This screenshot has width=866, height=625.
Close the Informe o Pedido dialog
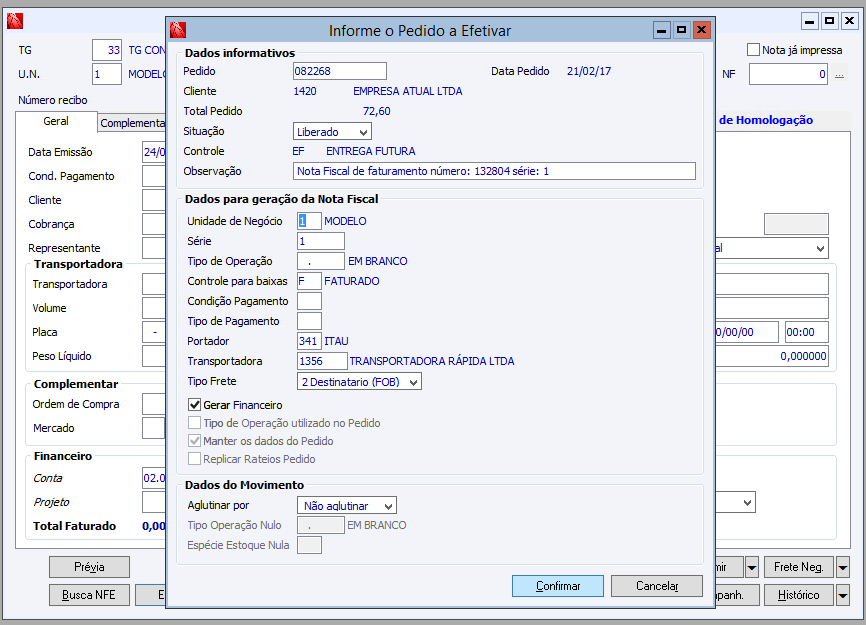point(701,30)
